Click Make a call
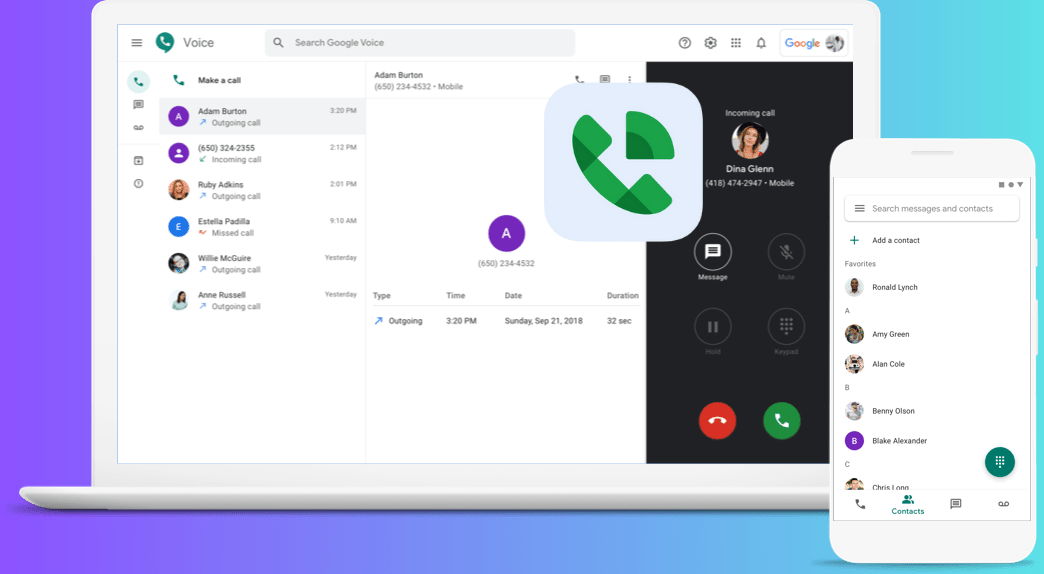 pos(218,80)
